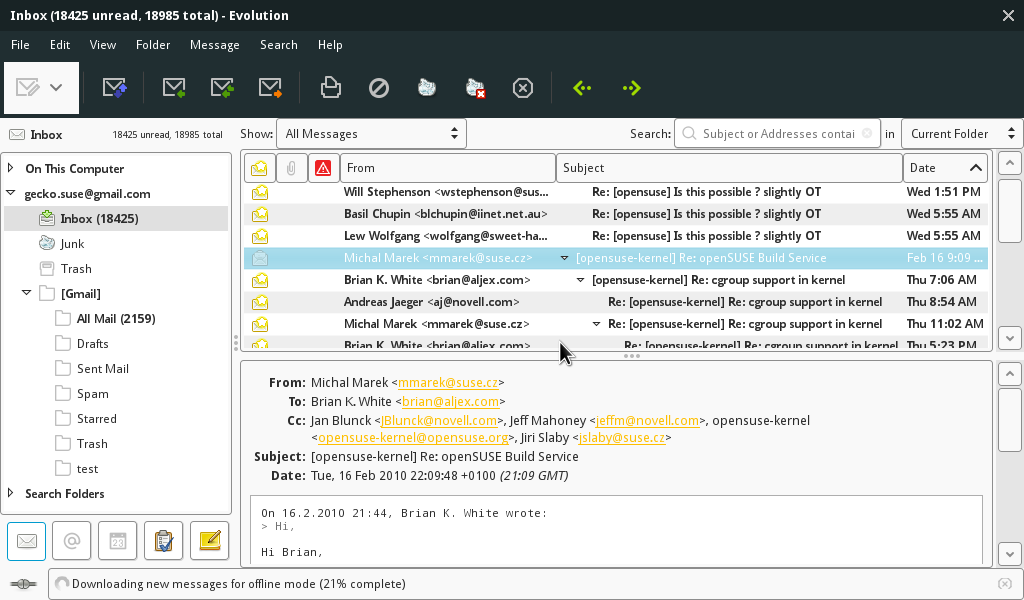1024x600 pixels.
Task: Click the Print toolbar icon
Action: coord(330,87)
